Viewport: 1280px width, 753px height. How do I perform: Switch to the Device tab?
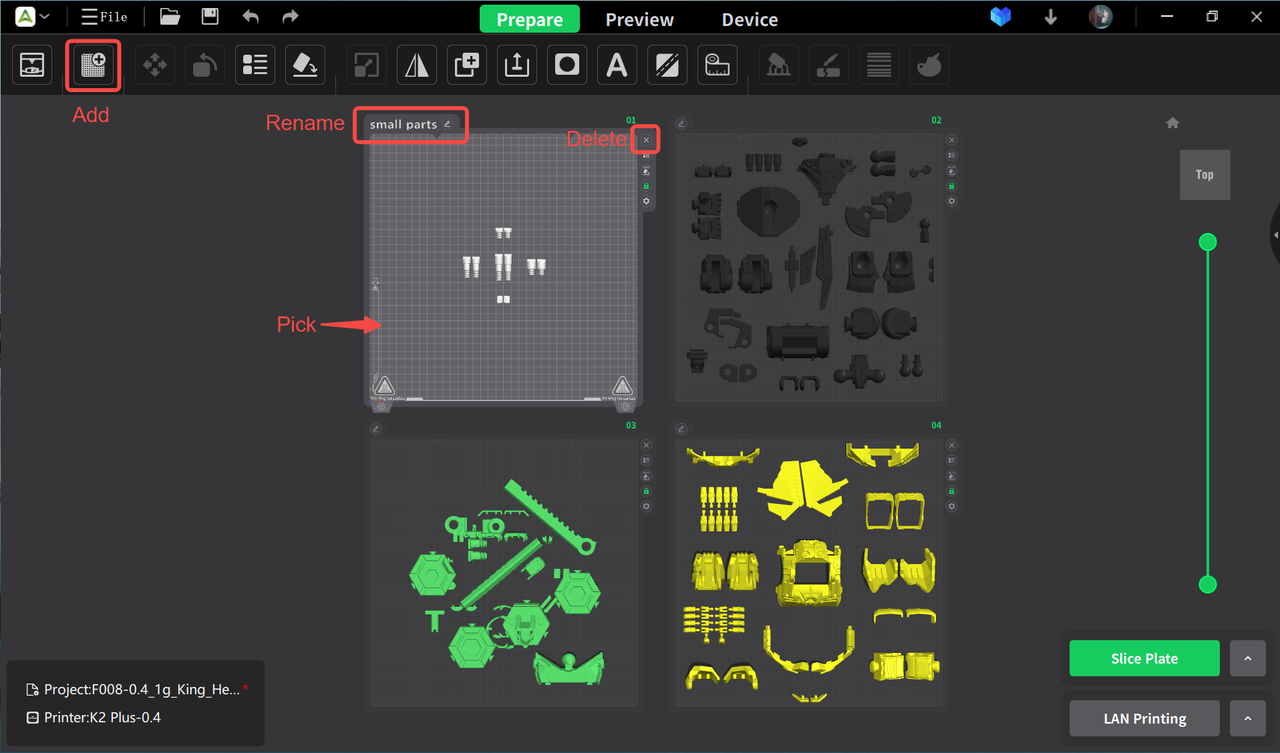click(750, 19)
